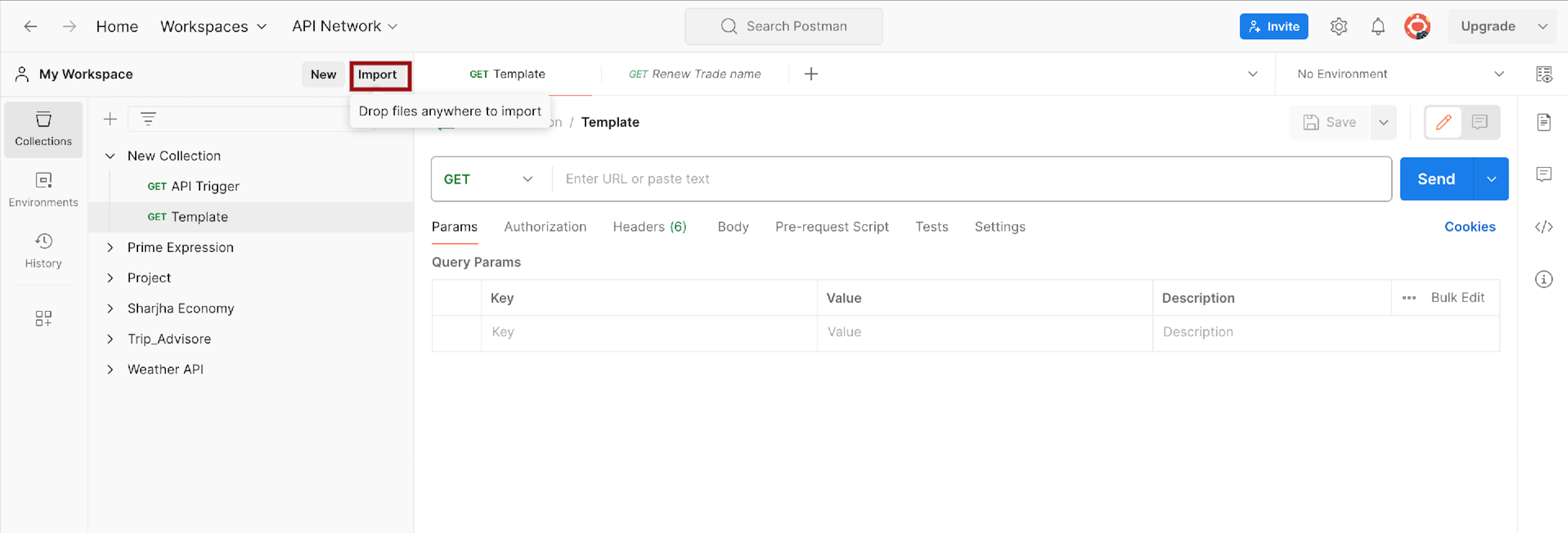Open Postman settings via the gear icon
This screenshot has width=1568, height=533.
point(1338,26)
